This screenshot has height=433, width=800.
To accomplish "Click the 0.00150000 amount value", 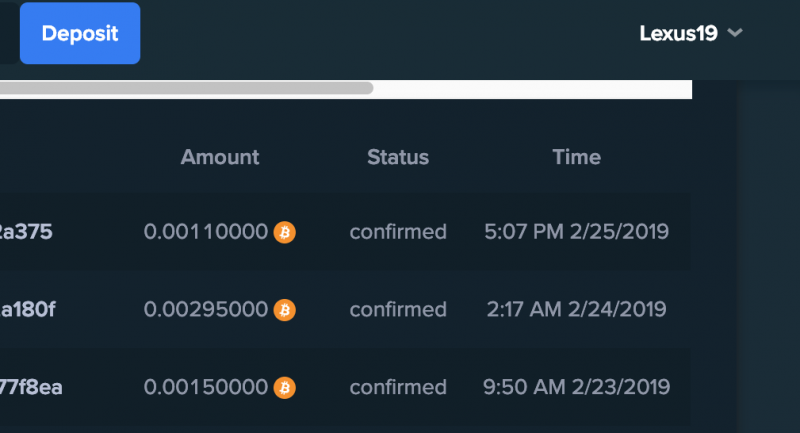I will pos(206,388).
